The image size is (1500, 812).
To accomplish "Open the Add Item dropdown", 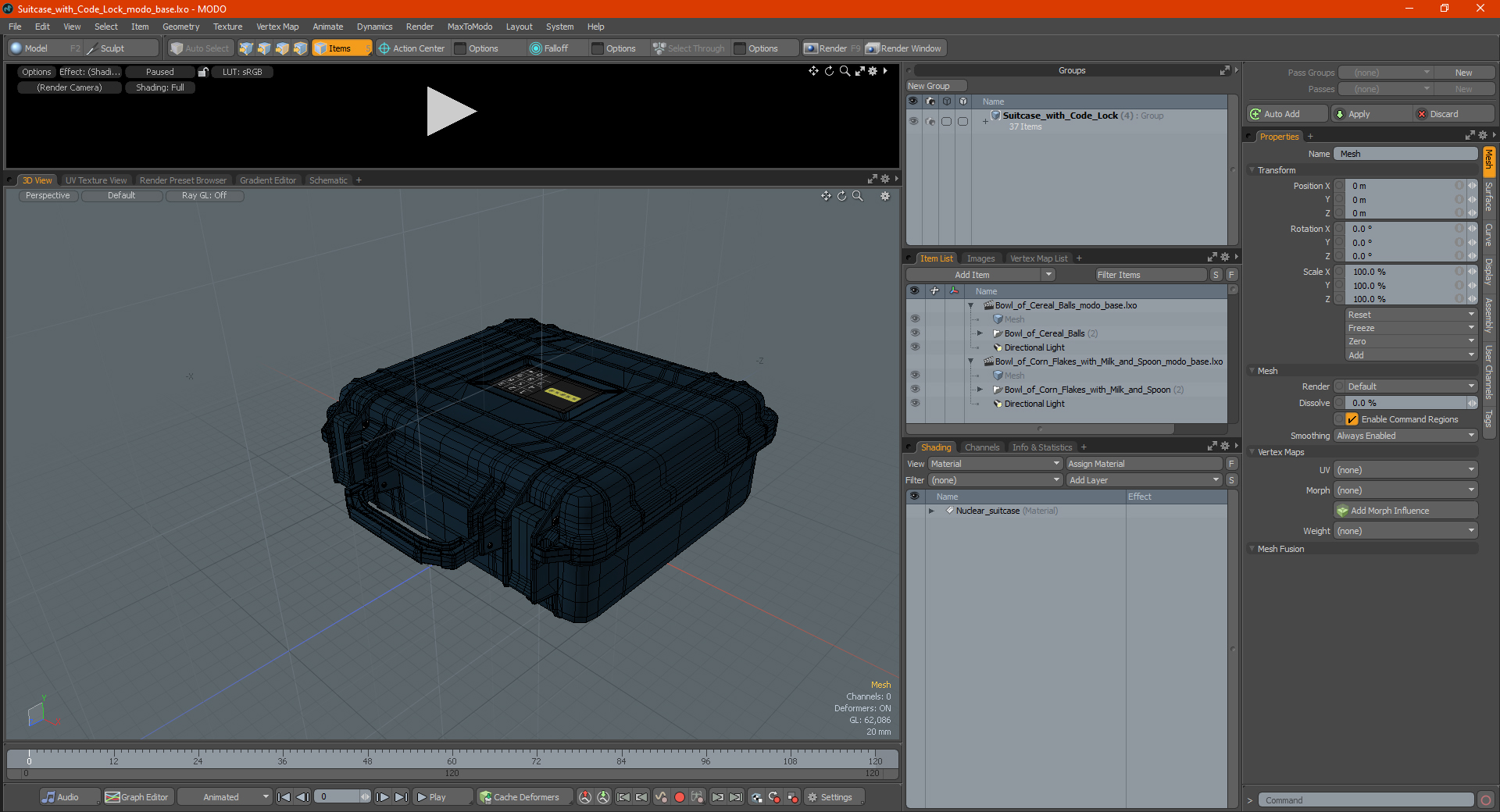I will [981, 275].
